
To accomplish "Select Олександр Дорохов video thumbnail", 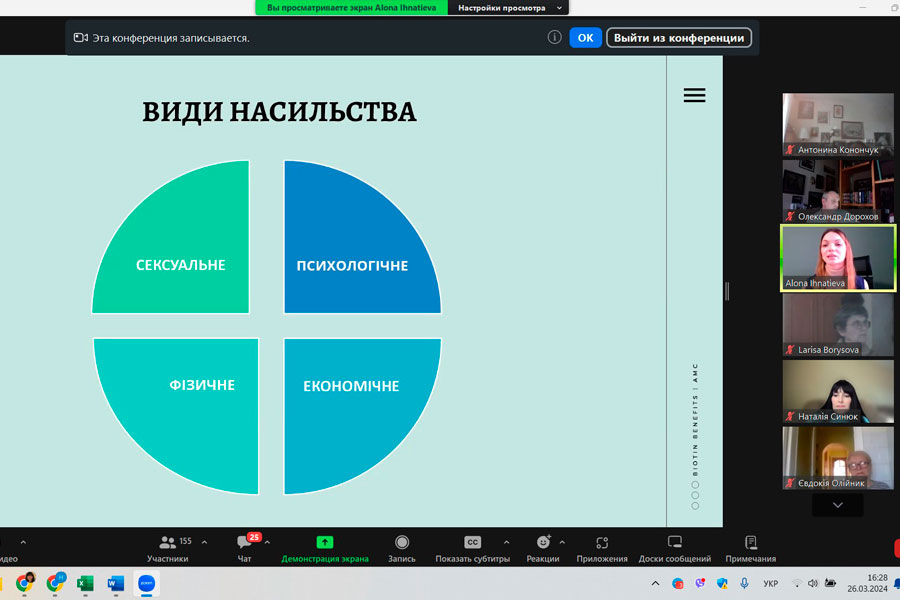I will (x=838, y=191).
